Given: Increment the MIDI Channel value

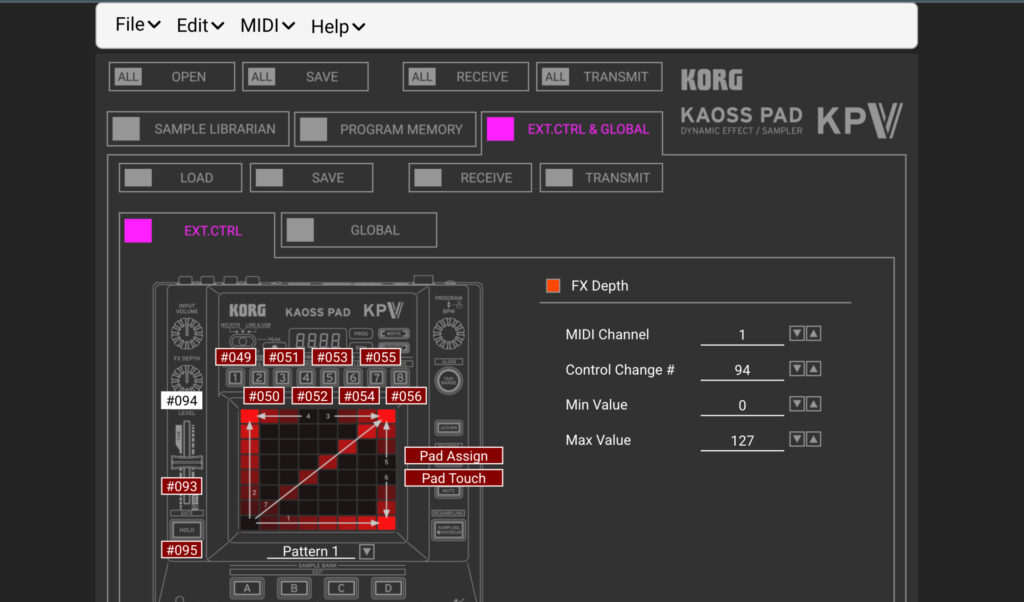Looking at the screenshot, I should pyautogui.click(x=811, y=333).
